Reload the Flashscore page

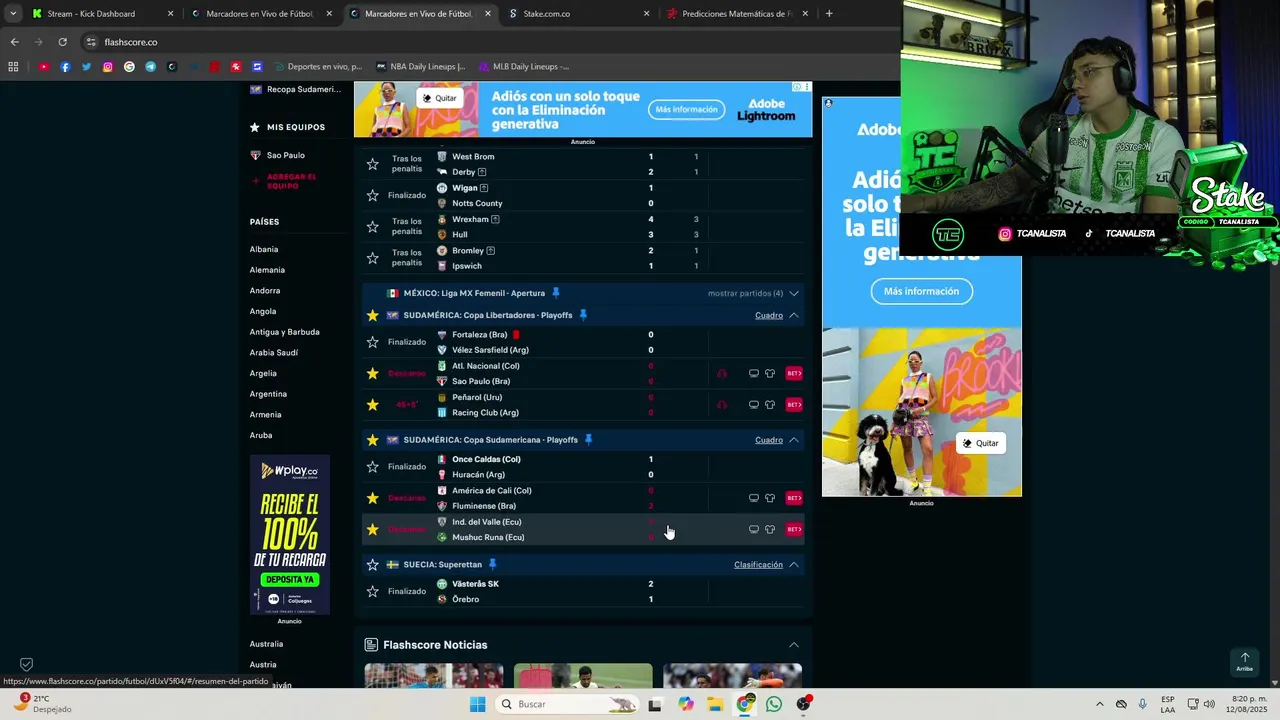click(x=62, y=42)
